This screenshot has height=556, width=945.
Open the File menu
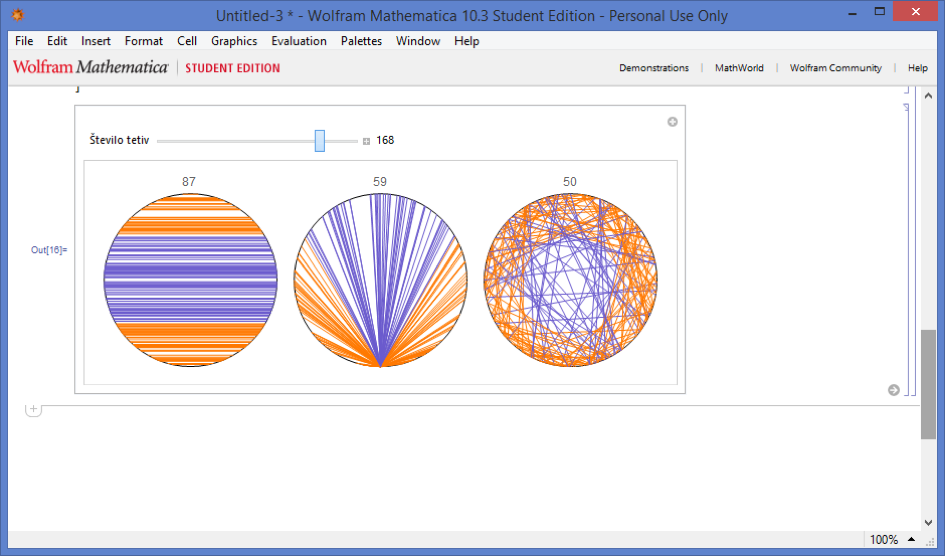point(24,41)
